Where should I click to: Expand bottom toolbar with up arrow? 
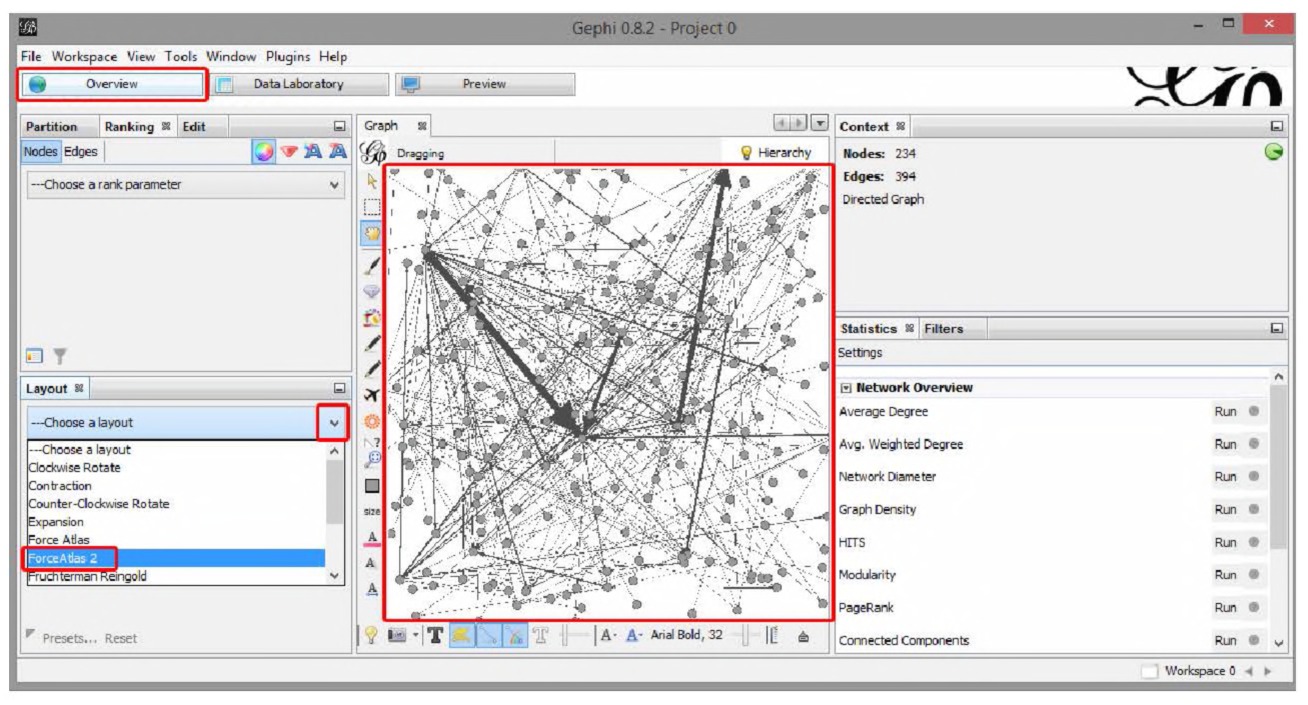[802, 637]
